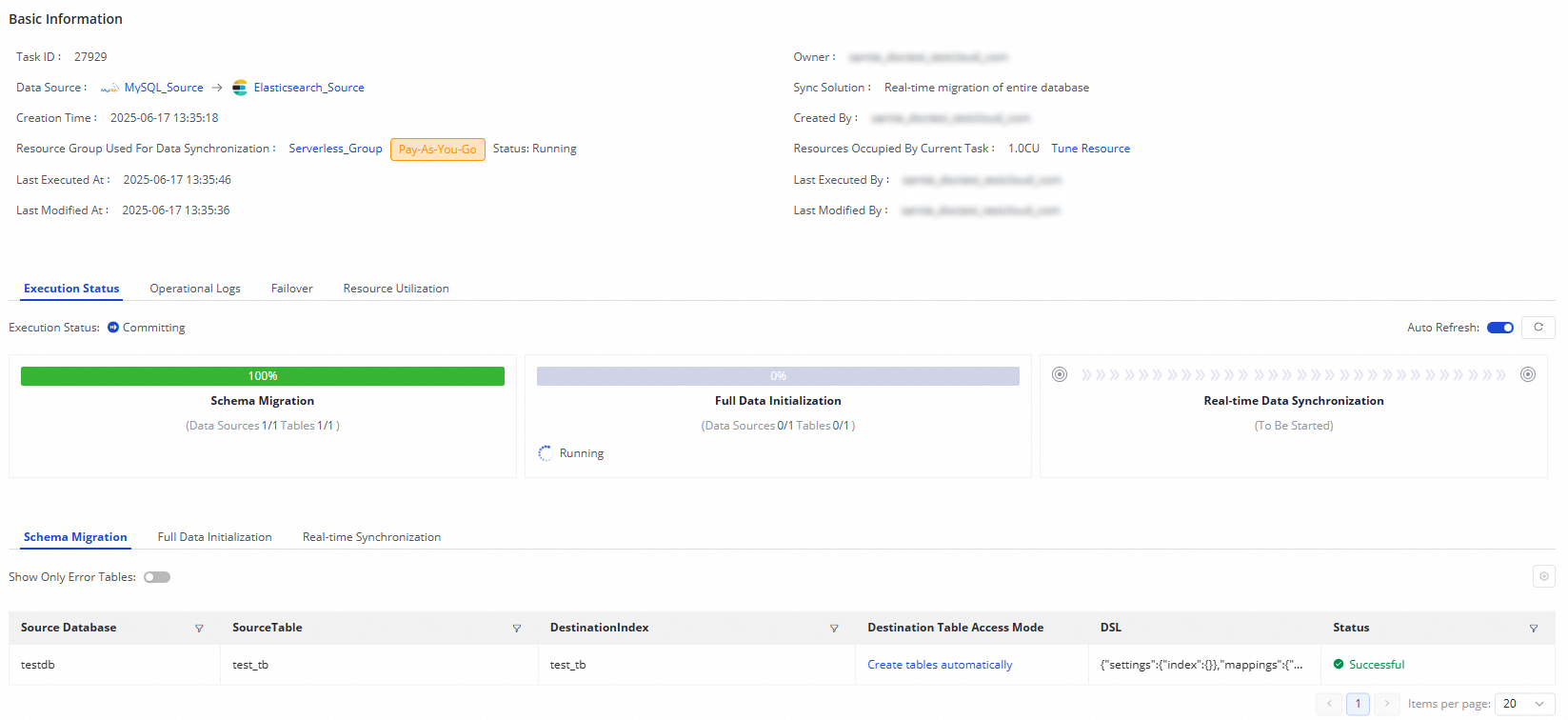Viewport: 1568px width, 720px height.
Task: Click the Status column filter icon
Action: click(1533, 629)
